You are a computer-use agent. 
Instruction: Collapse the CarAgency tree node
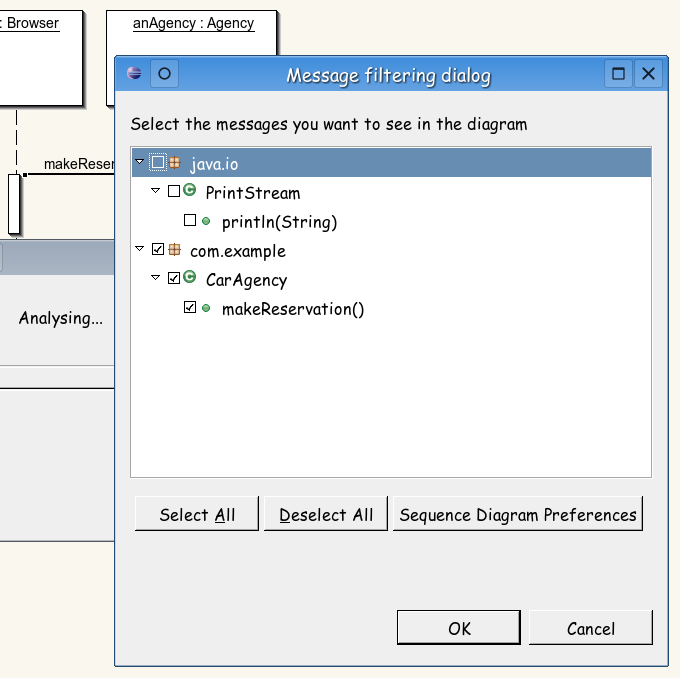pyautogui.click(x=156, y=277)
